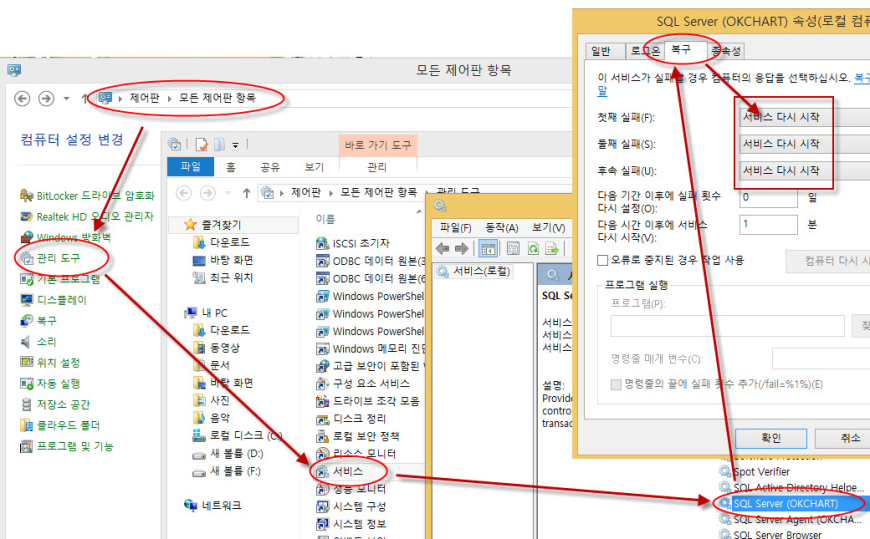Click the 저장소 공간 icon
This screenshot has height=539, width=870.
[27, 405]
